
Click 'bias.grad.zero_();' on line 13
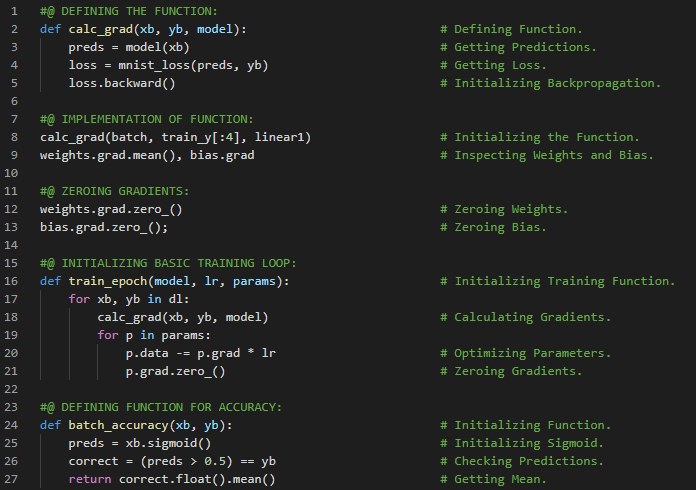click(x=104, y=227)
